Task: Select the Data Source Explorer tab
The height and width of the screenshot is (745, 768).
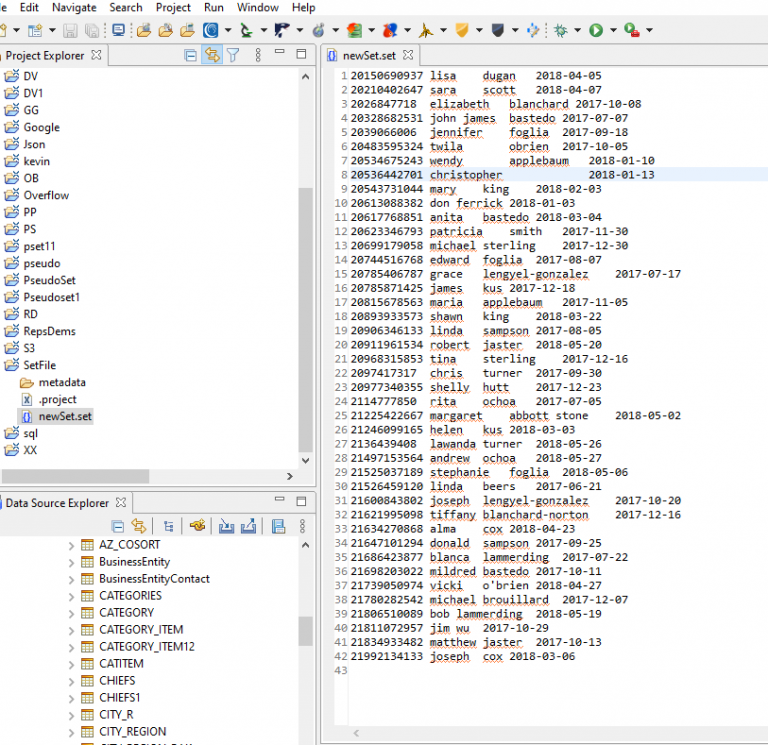Action: click(x=57, y=503)
